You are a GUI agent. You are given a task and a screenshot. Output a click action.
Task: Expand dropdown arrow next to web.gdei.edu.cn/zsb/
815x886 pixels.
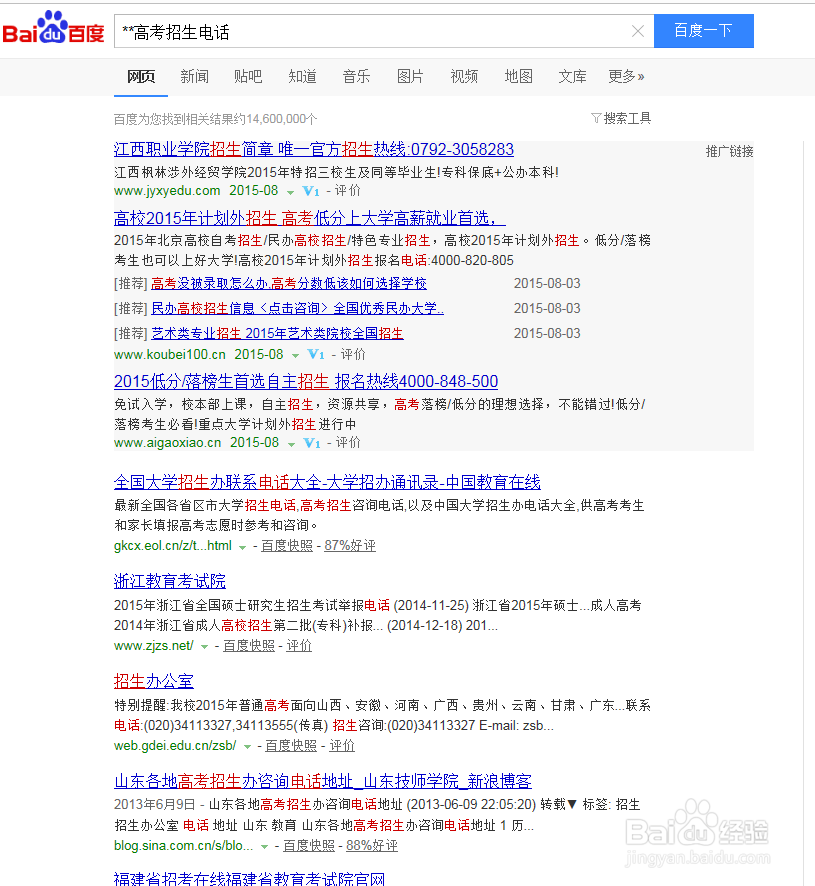(247, 747)
